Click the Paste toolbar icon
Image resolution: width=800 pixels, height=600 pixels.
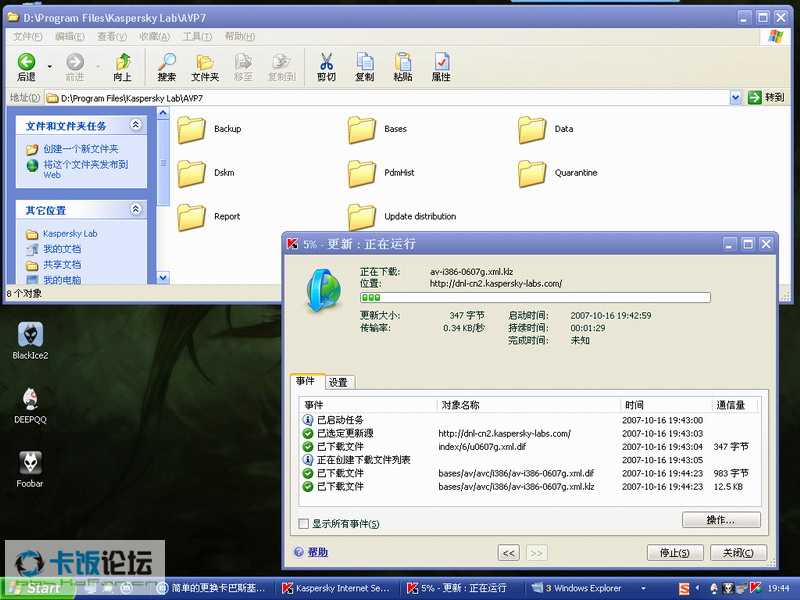tap(403, 67)
